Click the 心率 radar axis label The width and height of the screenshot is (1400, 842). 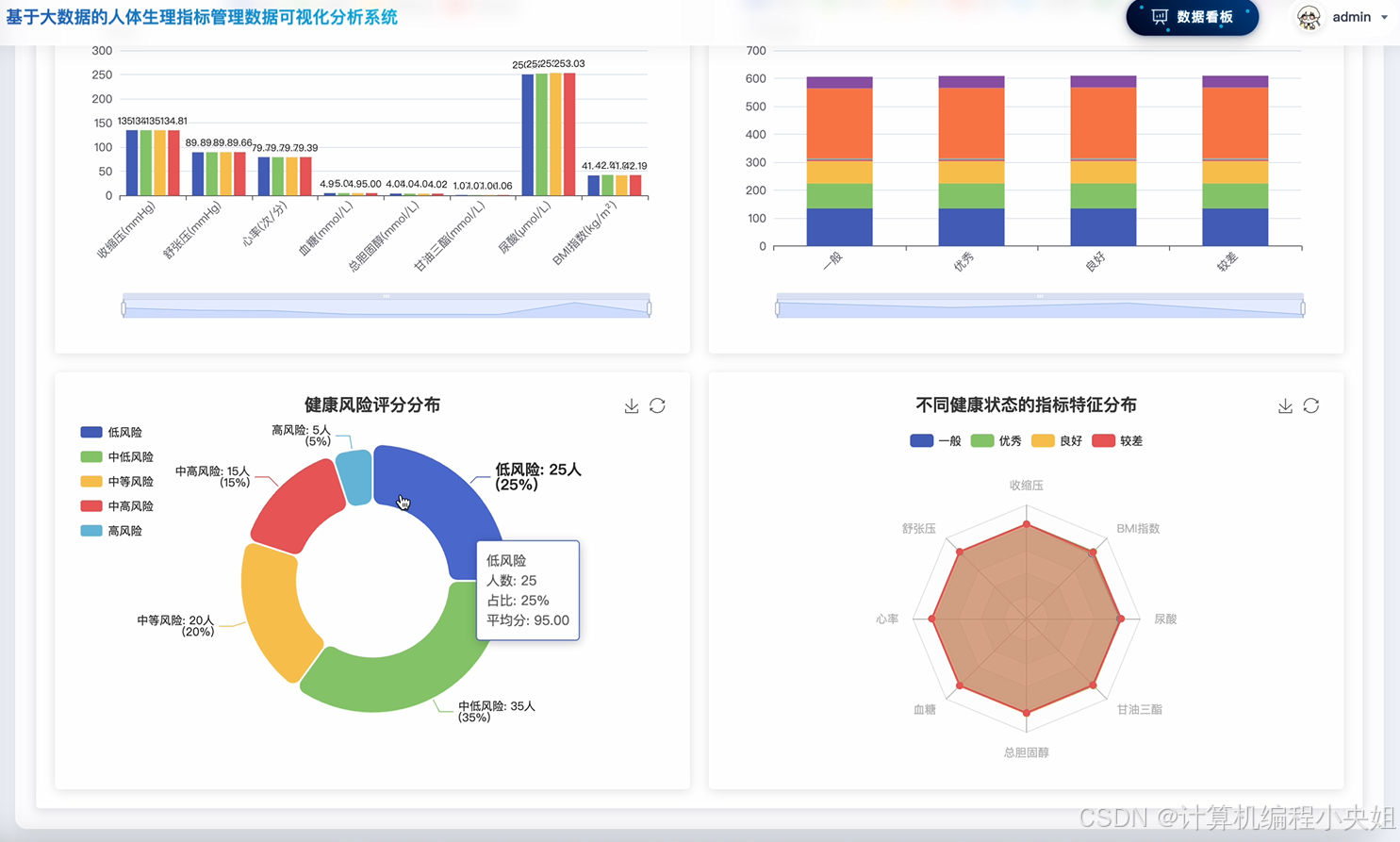(887, 619)
